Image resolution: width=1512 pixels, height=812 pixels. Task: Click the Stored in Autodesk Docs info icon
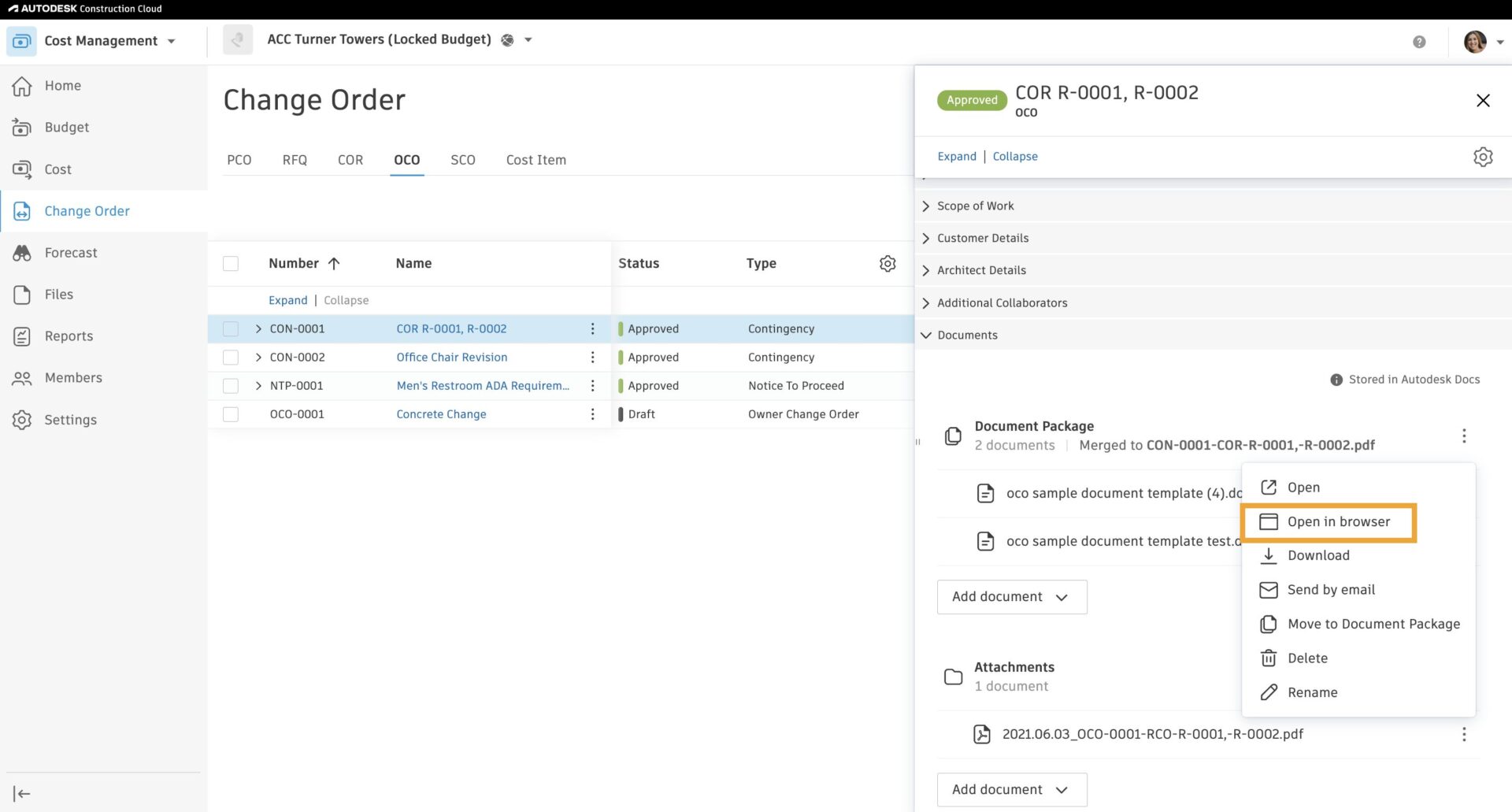tap(1336, 380)
